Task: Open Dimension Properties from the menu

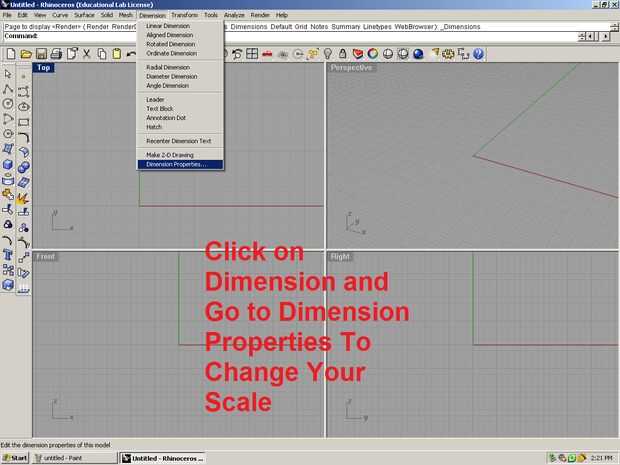Action: tap(180, 164)
